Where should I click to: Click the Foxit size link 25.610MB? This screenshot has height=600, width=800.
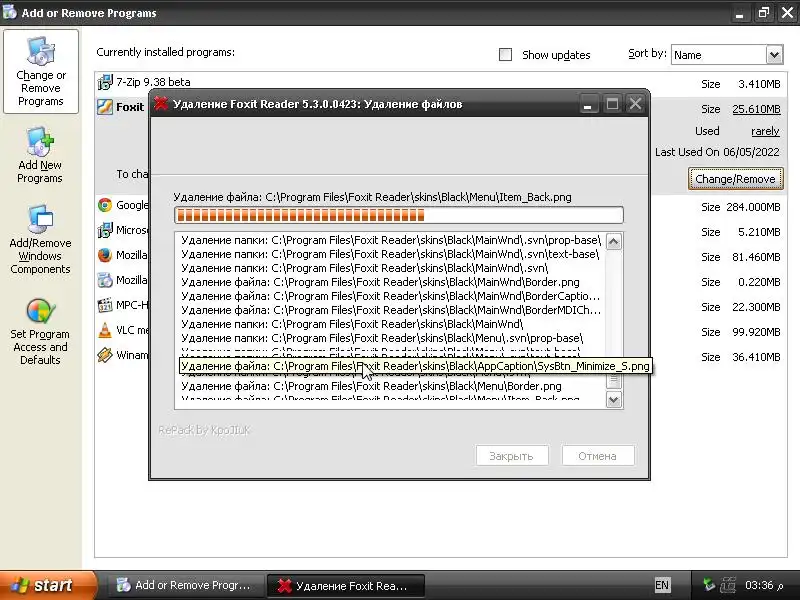756,109
